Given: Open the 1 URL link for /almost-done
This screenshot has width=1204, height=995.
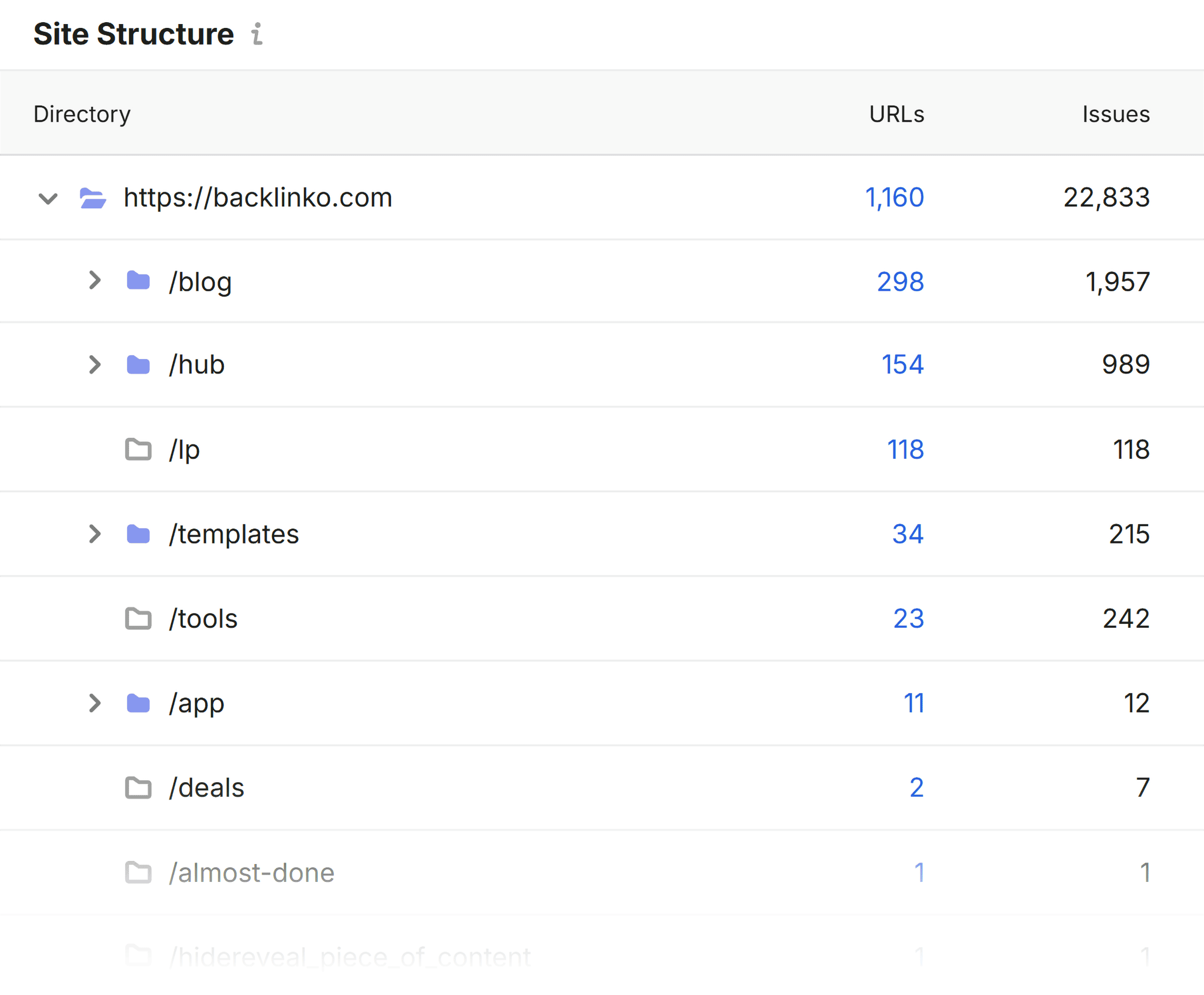Looking at the screenshot, I should click(919, 872).
